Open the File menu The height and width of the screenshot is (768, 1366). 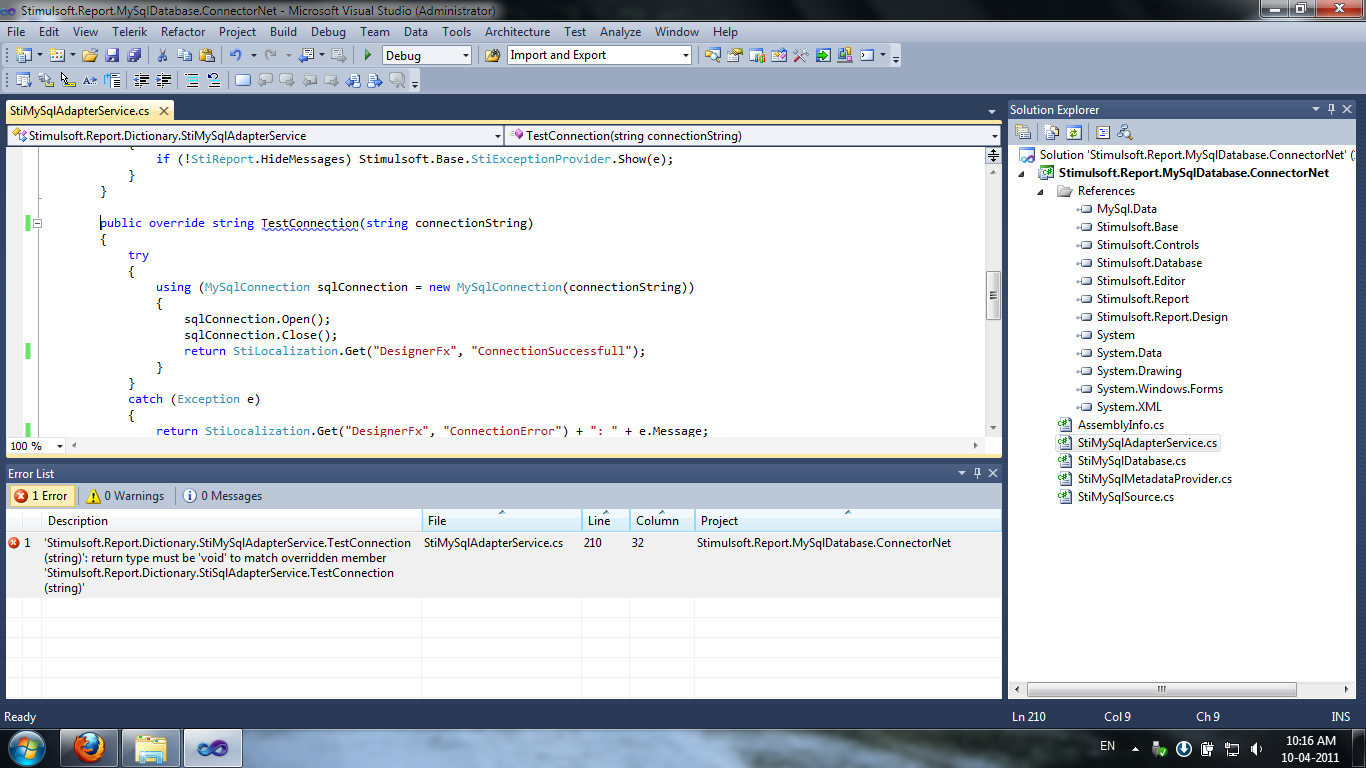pyautogui.click(x=16, y=32)
